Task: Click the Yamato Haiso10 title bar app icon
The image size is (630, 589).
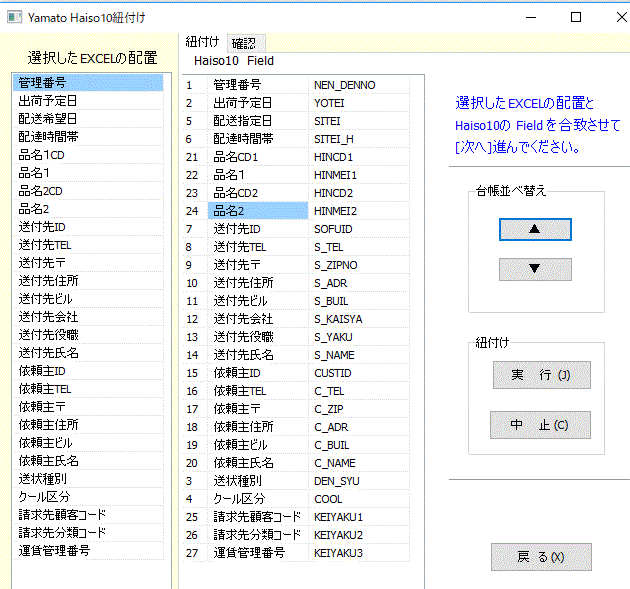Action: pos(14,17)
